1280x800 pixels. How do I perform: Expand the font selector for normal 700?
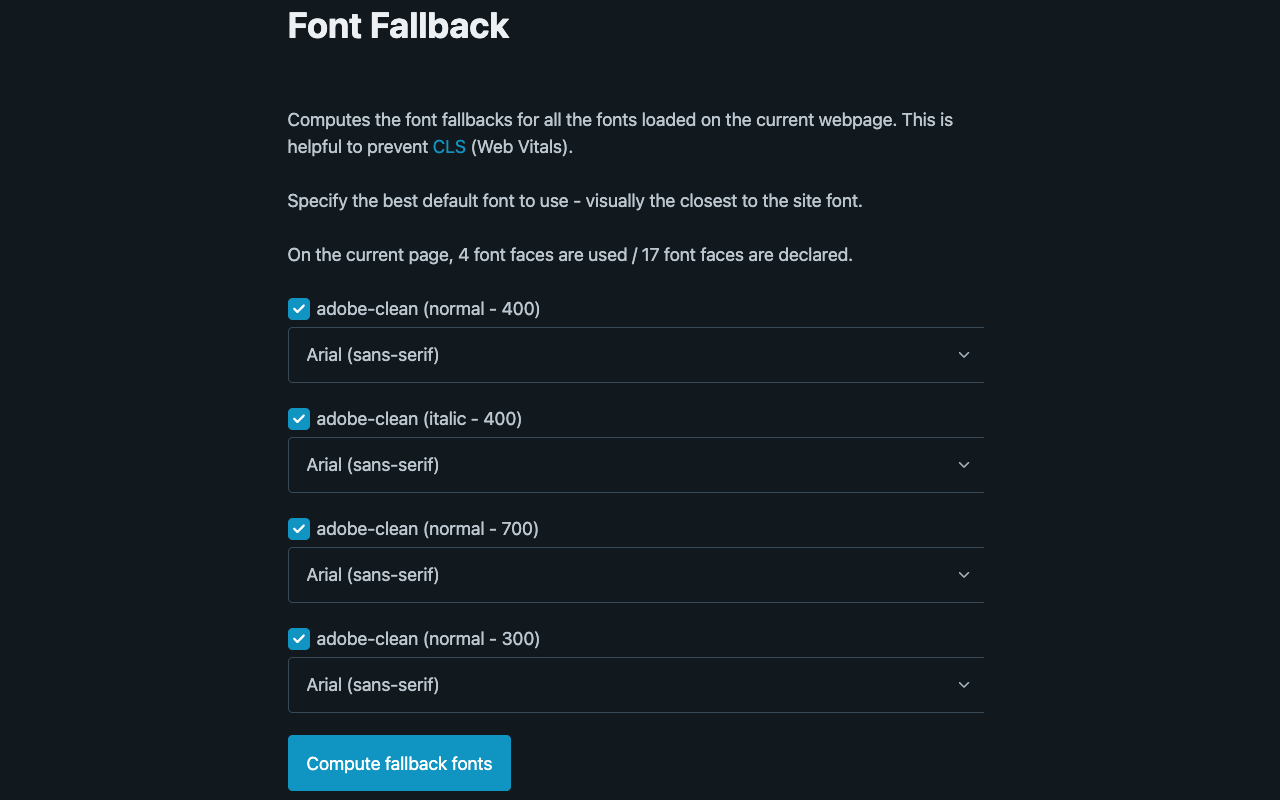coord(635,574)
